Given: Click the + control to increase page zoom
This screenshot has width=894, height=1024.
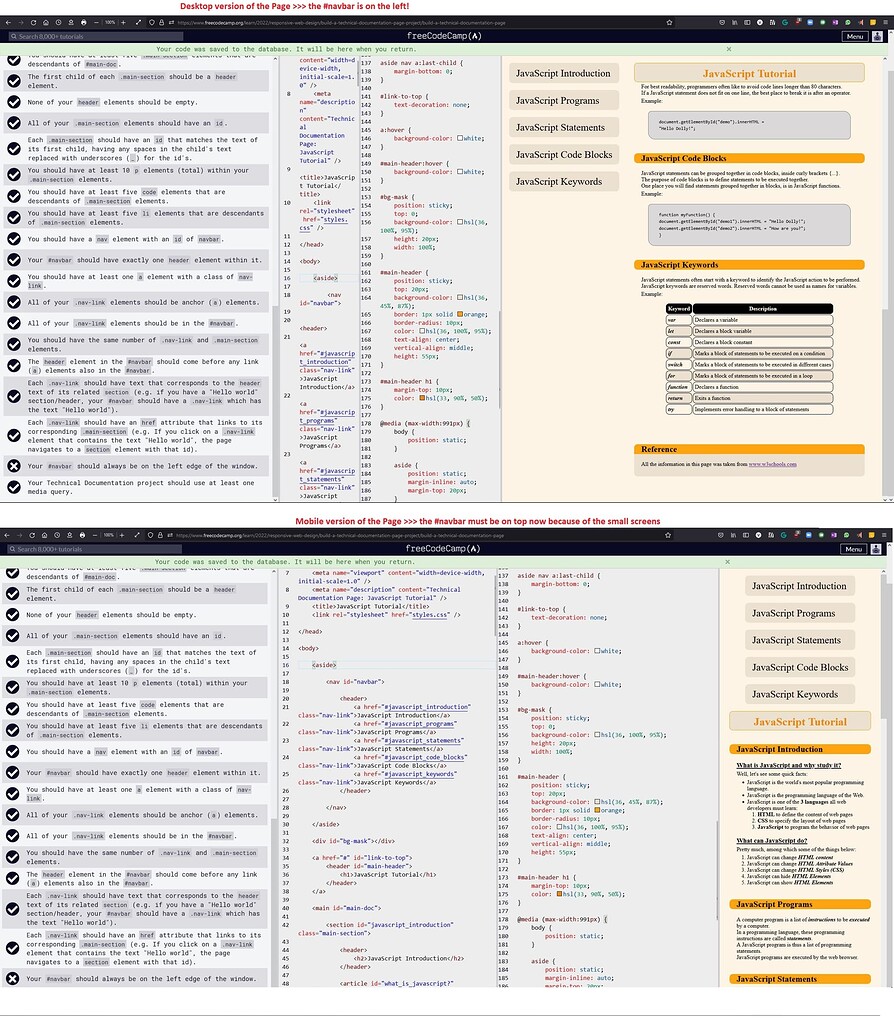Looking at the screenshot, I should [123, 22].
